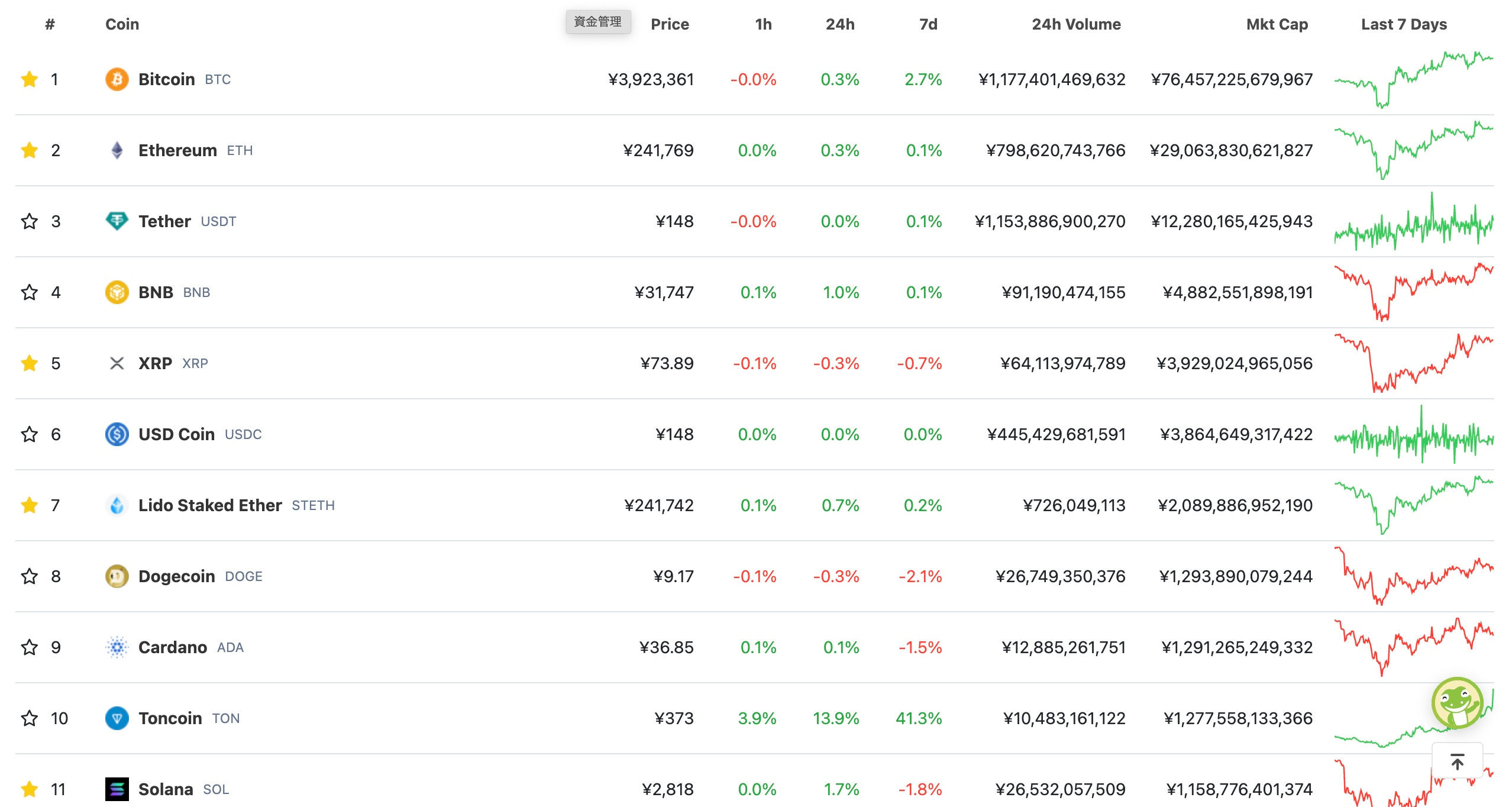Screen dimensions: 1512x807
Task: Click Ethereum market cap ¥29,063,830,621,827
Action: tap(1231, 150)
